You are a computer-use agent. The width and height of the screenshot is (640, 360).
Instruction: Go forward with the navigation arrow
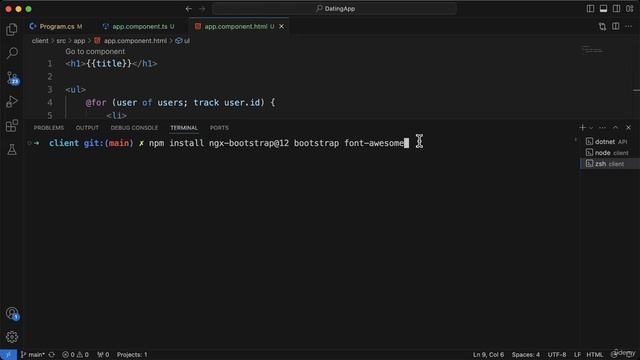coord(202,9)
